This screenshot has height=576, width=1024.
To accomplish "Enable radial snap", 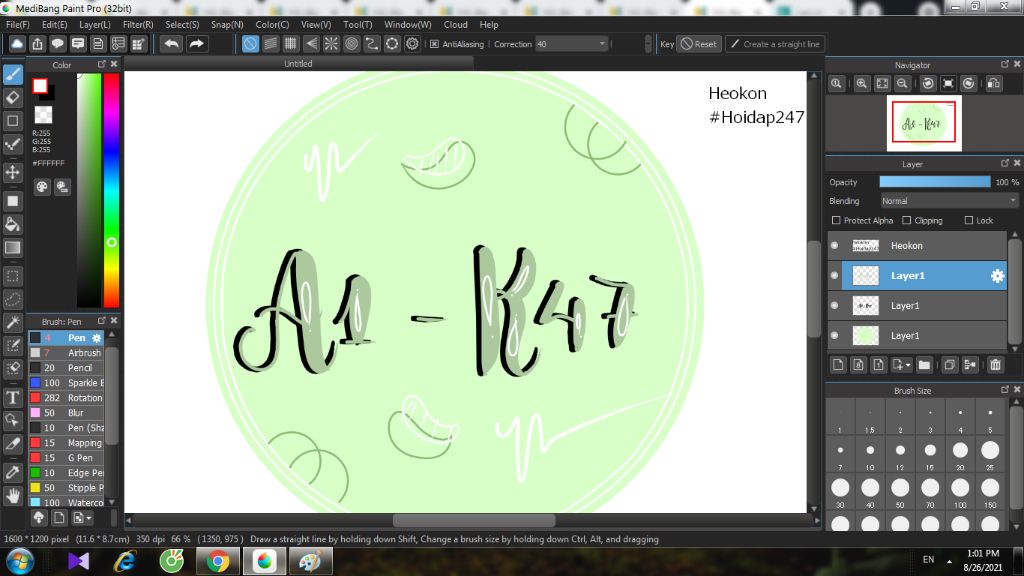I will pyautogui.click(x=331, y=44).
